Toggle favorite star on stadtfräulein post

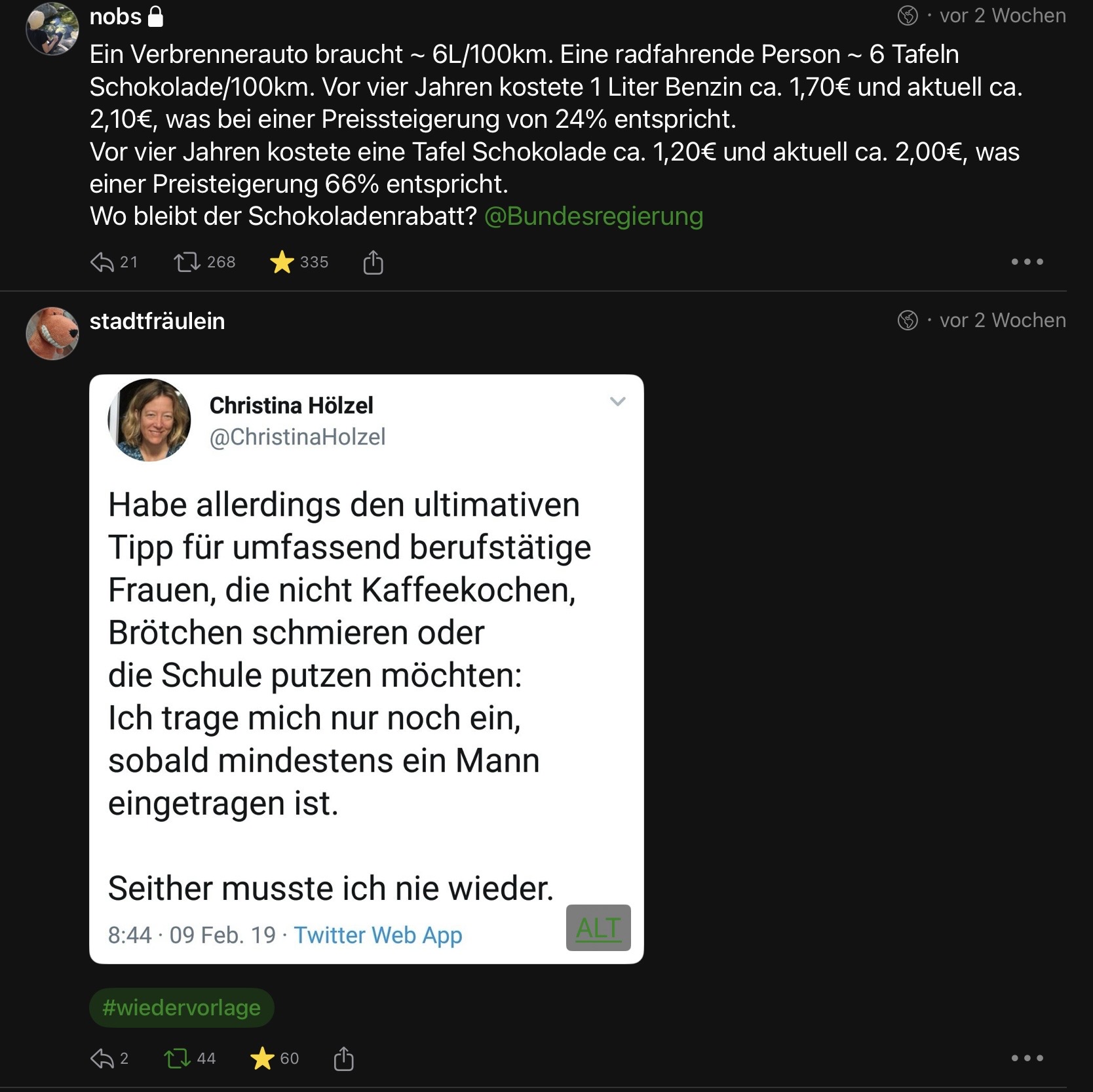click(262, 1059)
